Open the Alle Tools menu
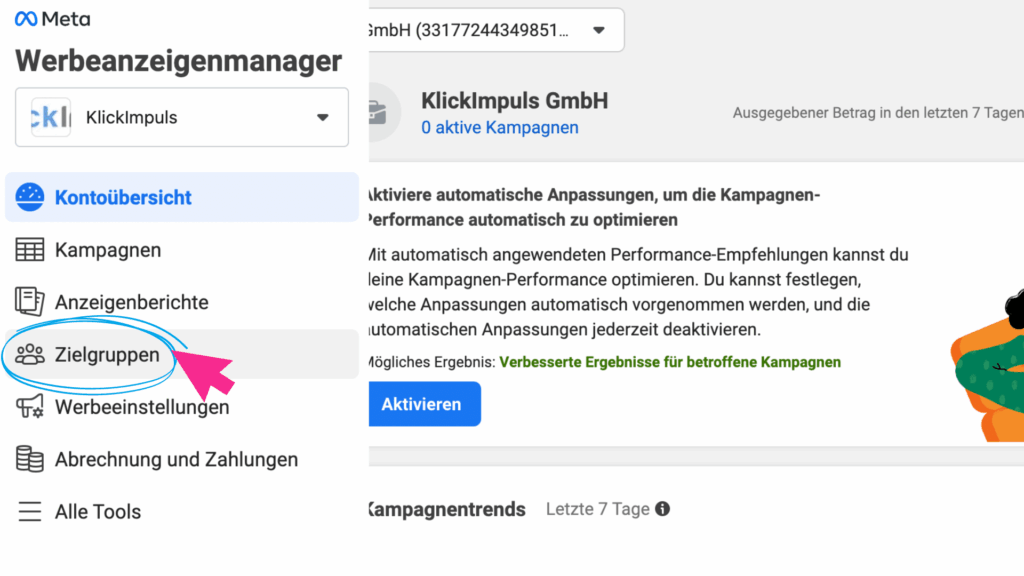Screen dimensions: 1024x576 pos(97,512)
